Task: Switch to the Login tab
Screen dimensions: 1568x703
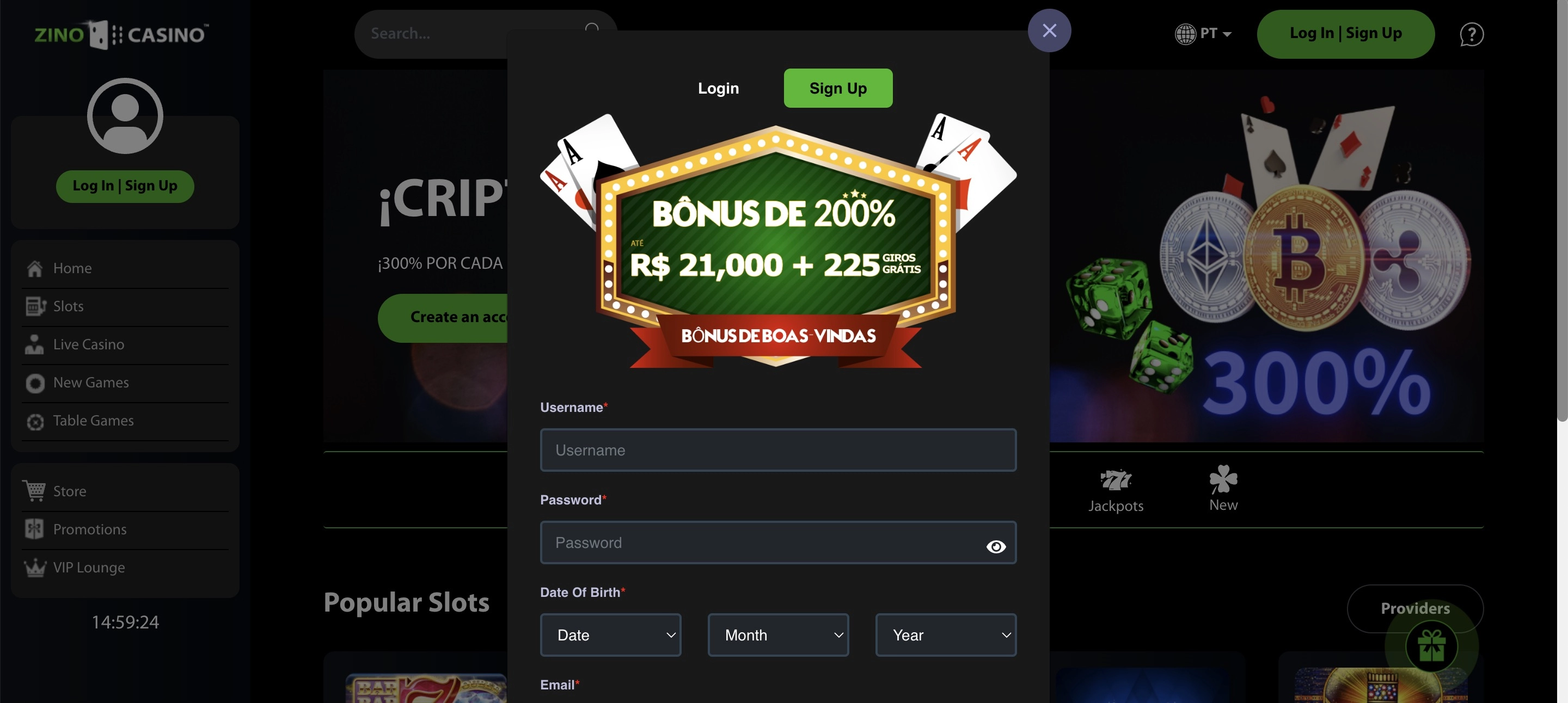Action: tap(718, 88)
